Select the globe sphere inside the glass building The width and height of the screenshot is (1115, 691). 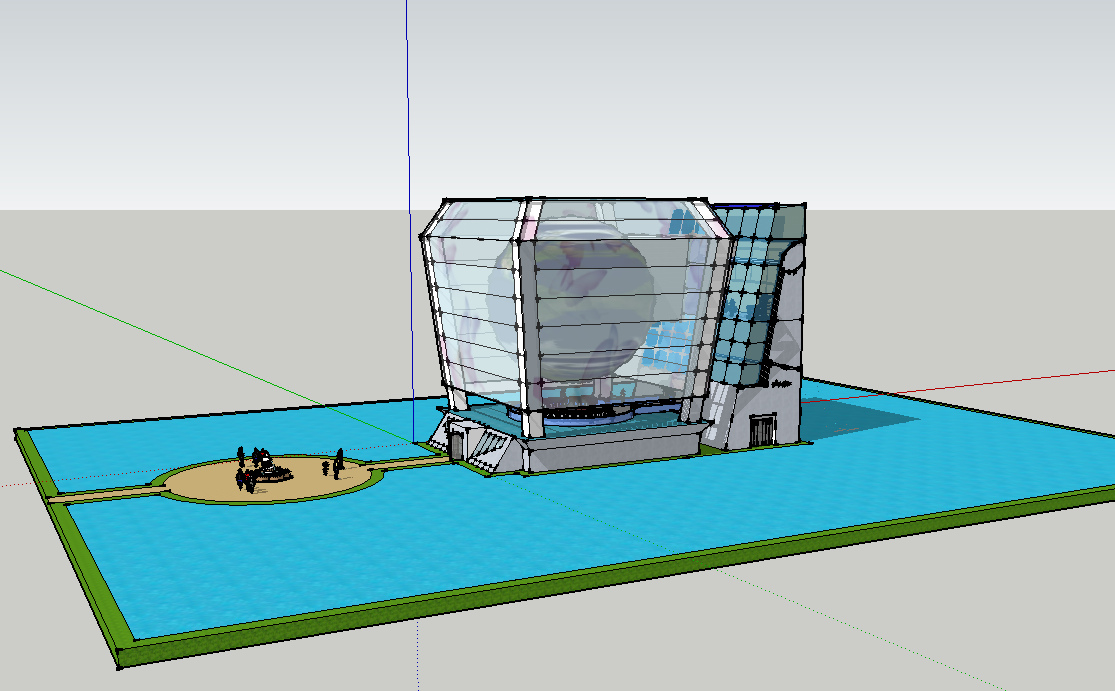coord(571,303)
